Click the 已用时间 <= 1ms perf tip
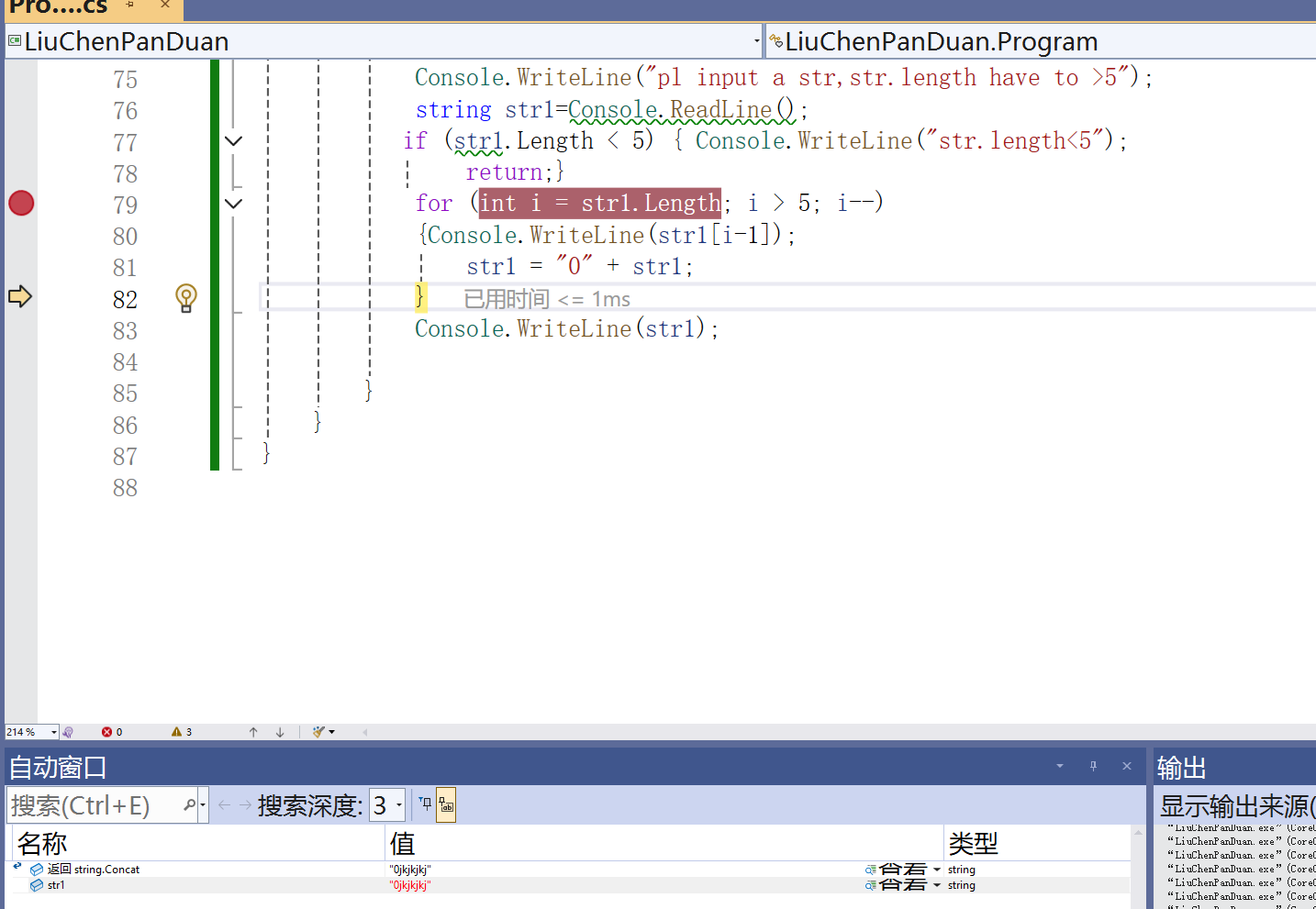The height and width of the screenshot is (909, 1316). click(547, 299)
